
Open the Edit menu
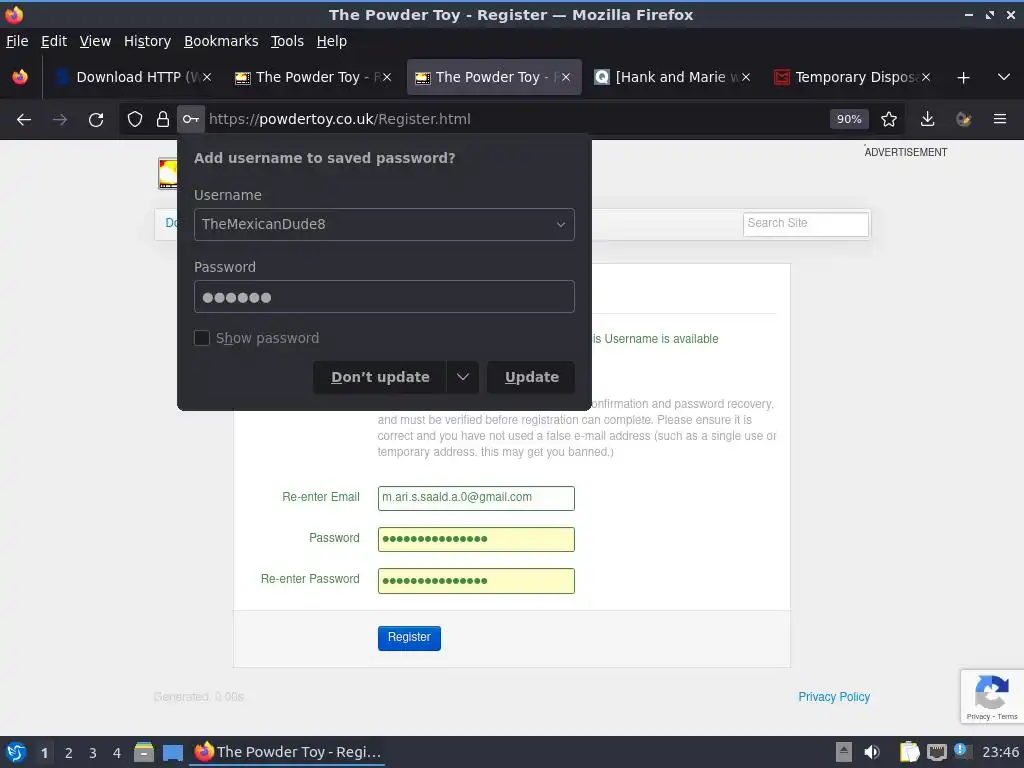54,41
